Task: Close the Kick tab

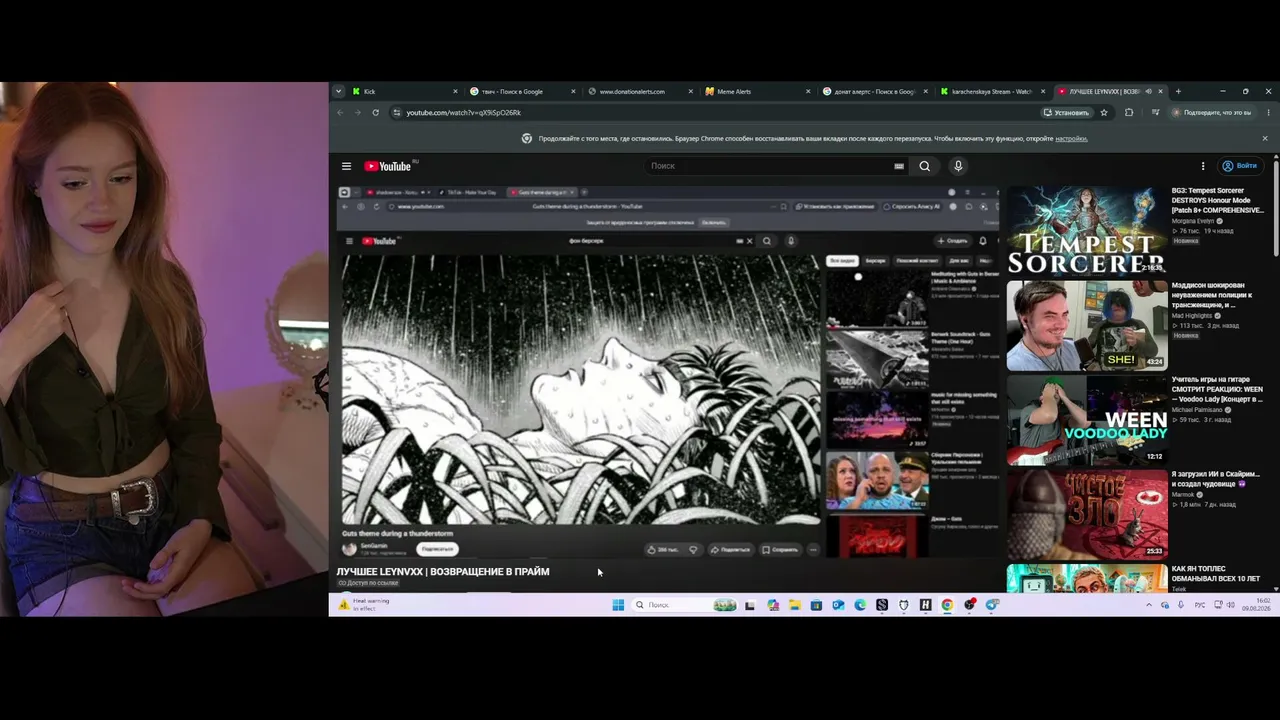Action: [455, 91]
